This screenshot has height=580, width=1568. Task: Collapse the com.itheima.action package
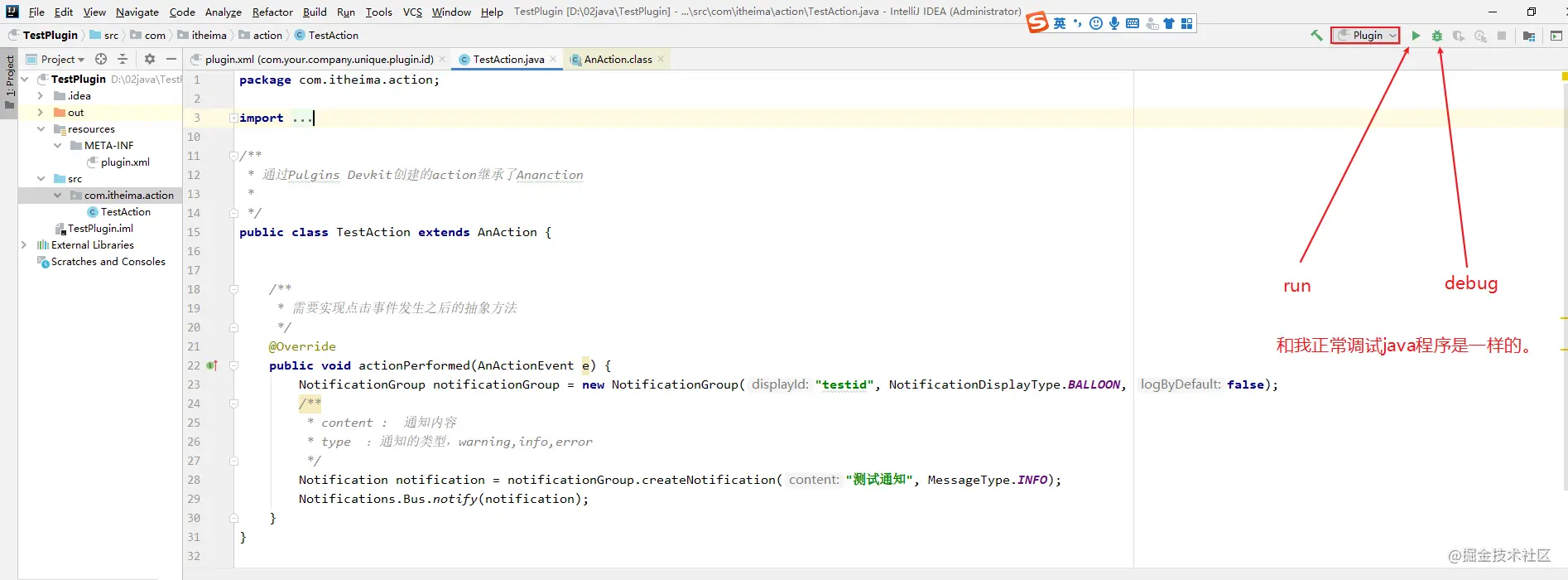tap(57, 195)
